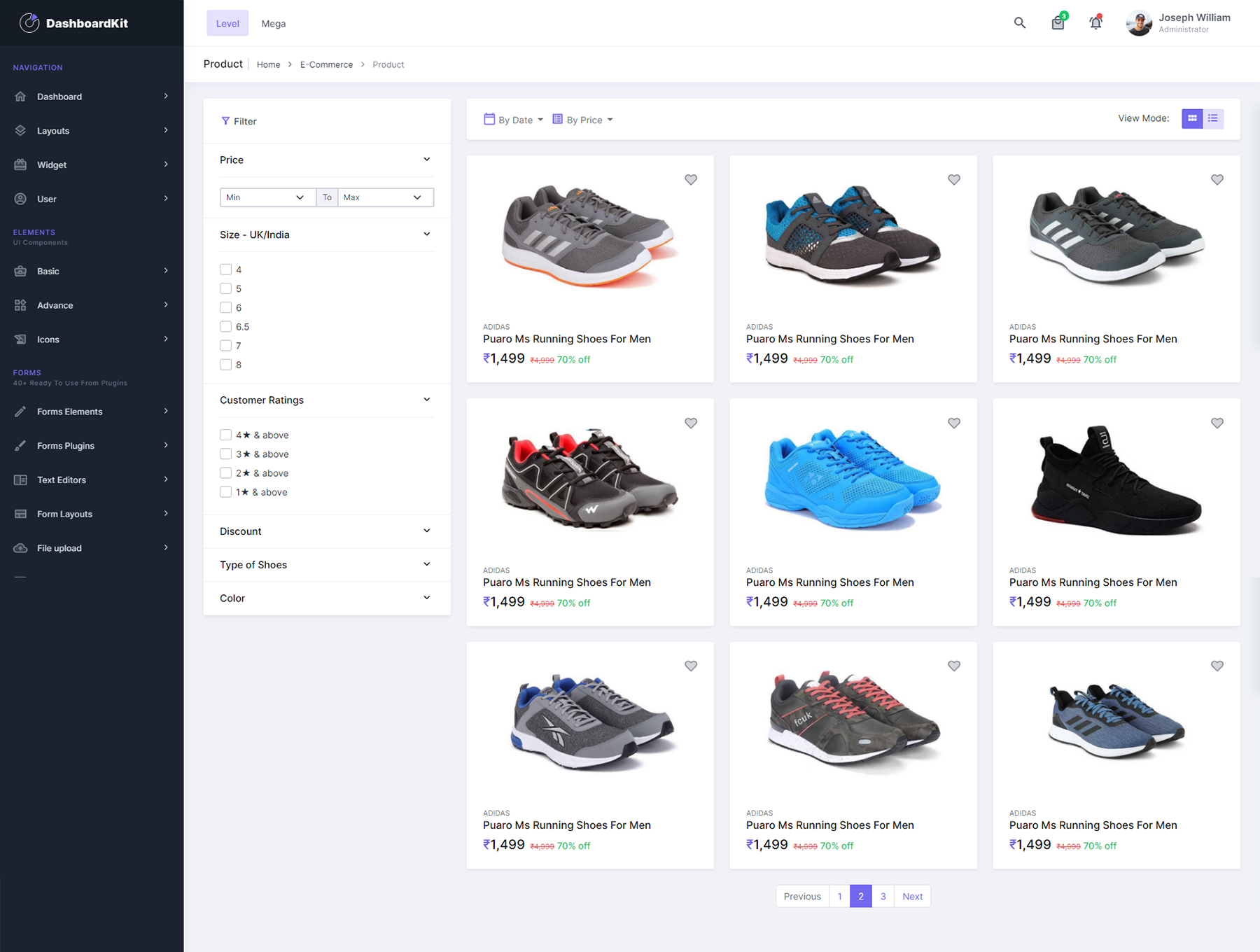Image resolution: width=1260 pixels, height=952 pixels.
Task: Open the By Date sort dropdown
Action: pos(514,120)
